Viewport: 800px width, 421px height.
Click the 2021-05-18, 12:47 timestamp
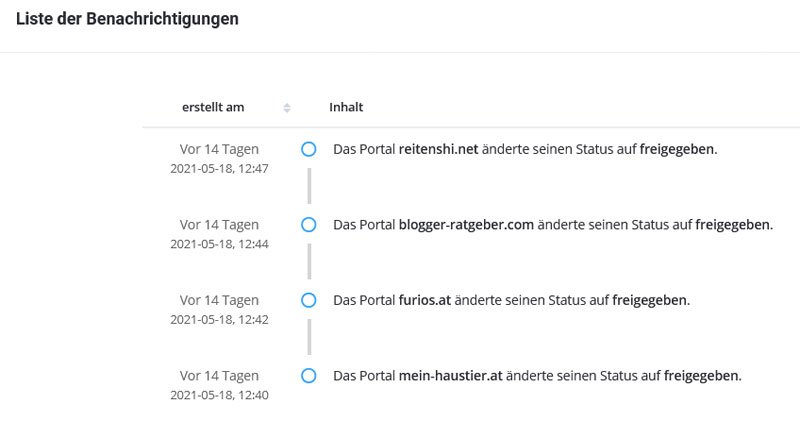[219, 168]
